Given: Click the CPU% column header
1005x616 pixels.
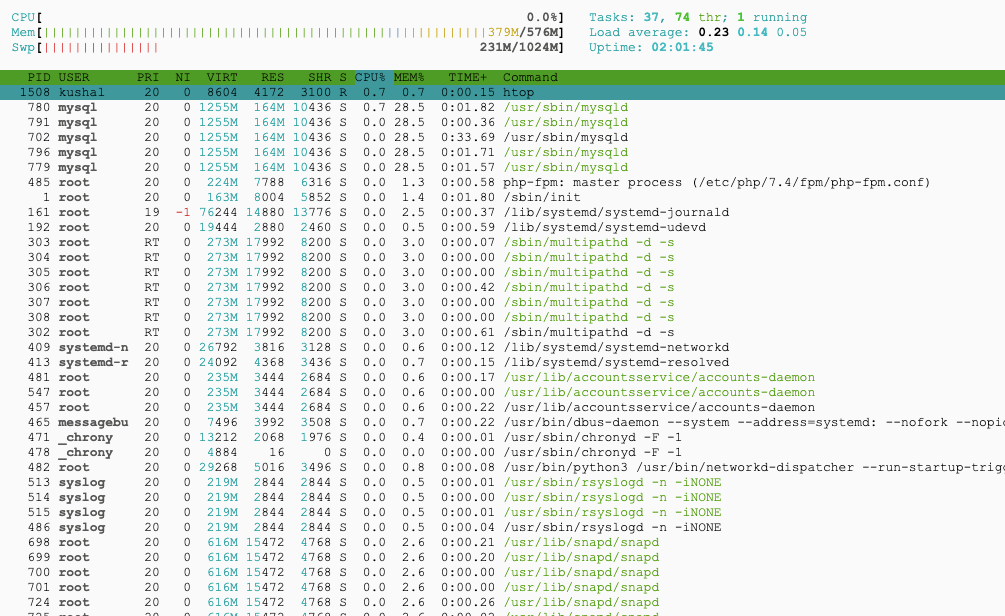Looking at the screenshot, I should click(x=370, y=77).
